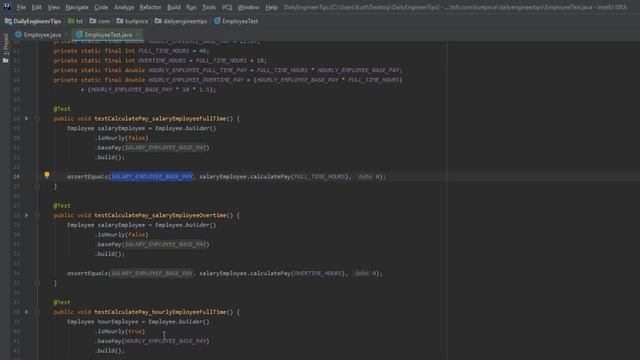Open the VCS menu
Image resolution: width=640 pixels, height=360 pixels.
click(x=227, y=7)
